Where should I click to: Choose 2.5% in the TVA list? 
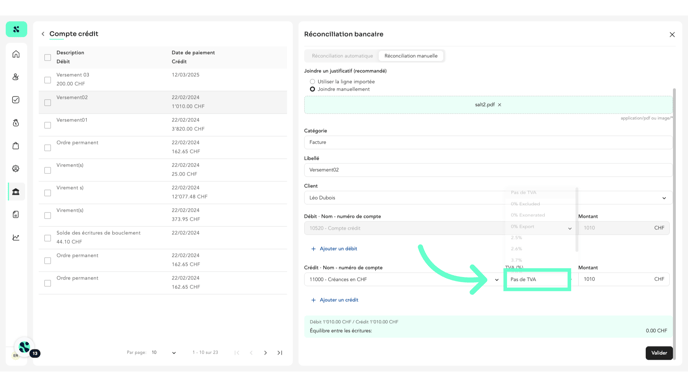[540, 238]
